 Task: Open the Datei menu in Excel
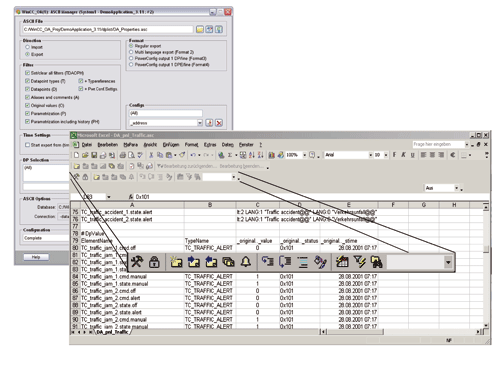87,145
